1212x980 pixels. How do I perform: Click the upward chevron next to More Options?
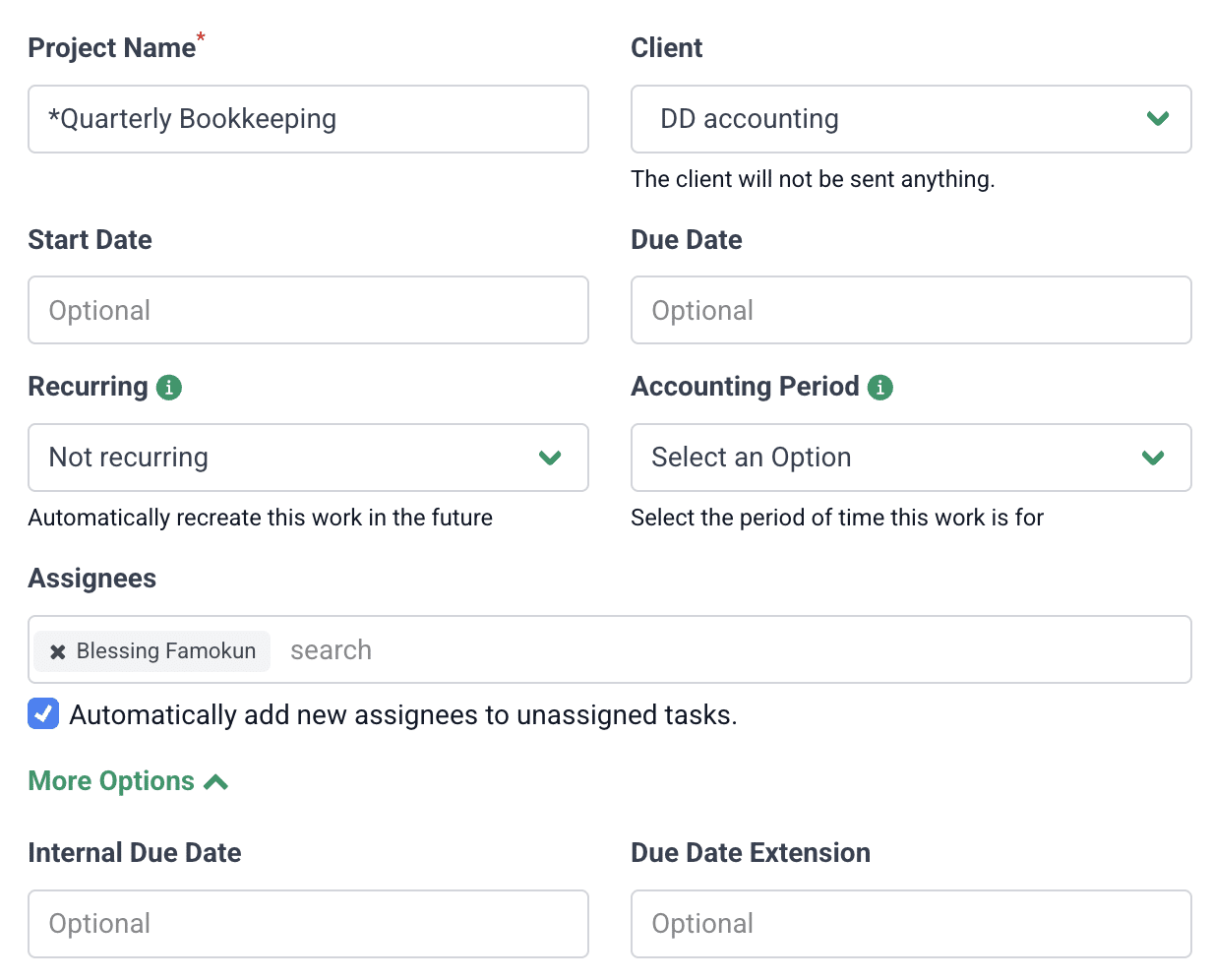pos(215,781)
